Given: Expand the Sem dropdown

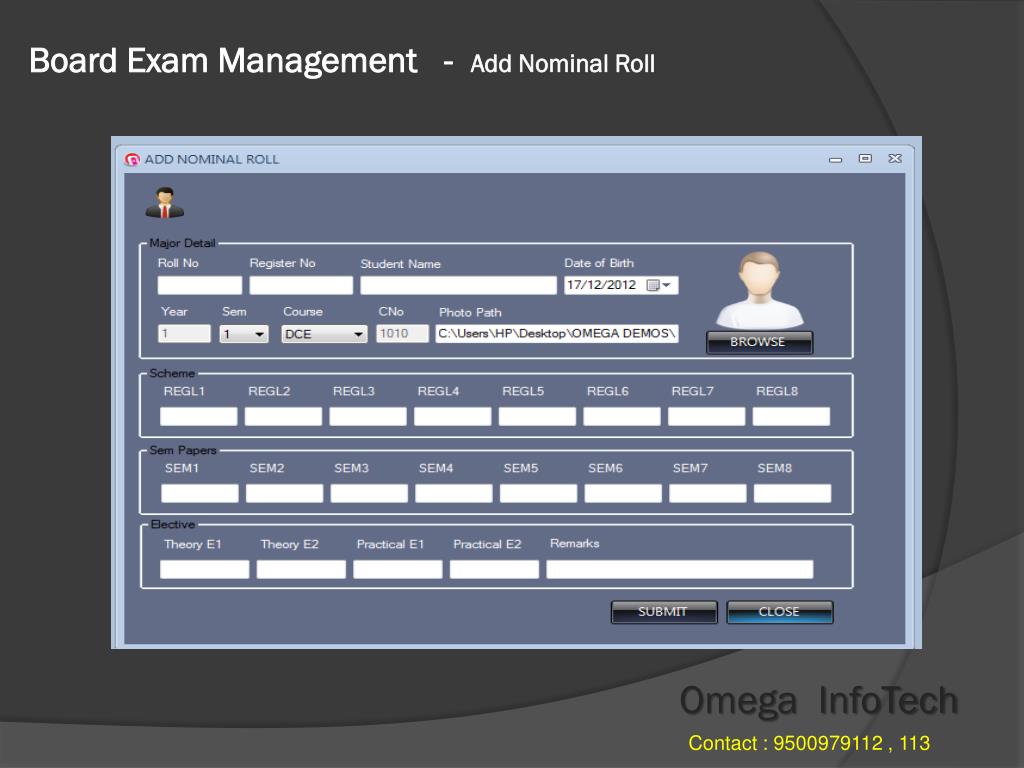Looking at the screenshot, I should coord(259,334).
